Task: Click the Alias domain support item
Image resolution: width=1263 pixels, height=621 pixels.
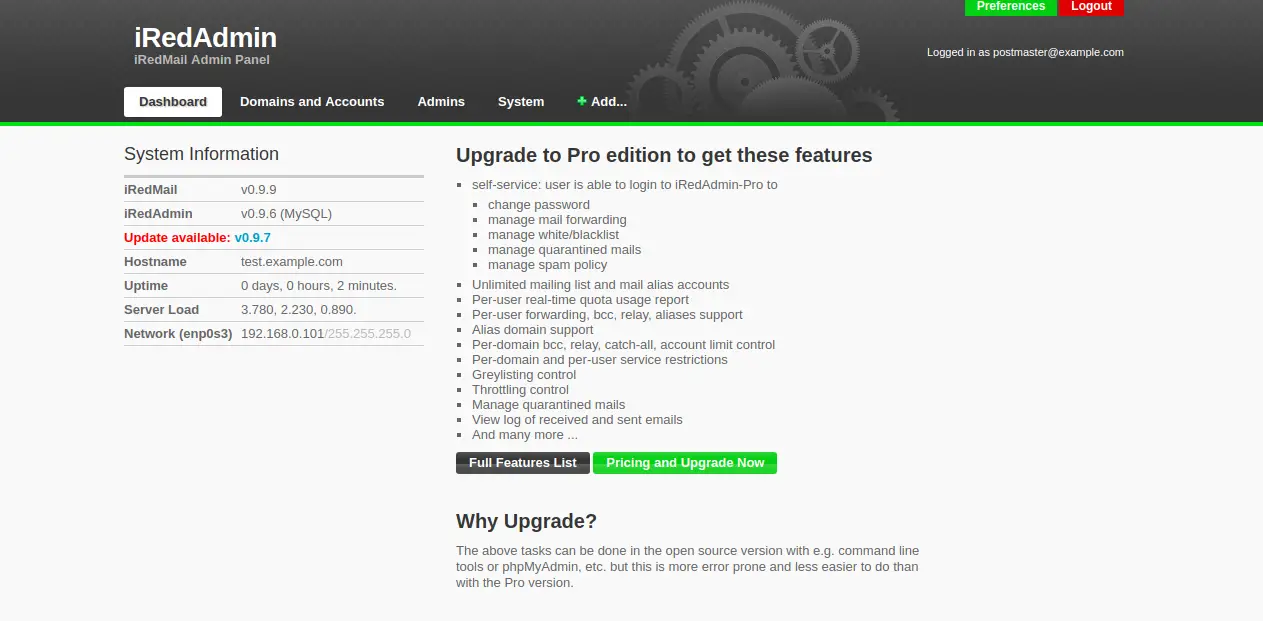Action: point(533,330)
